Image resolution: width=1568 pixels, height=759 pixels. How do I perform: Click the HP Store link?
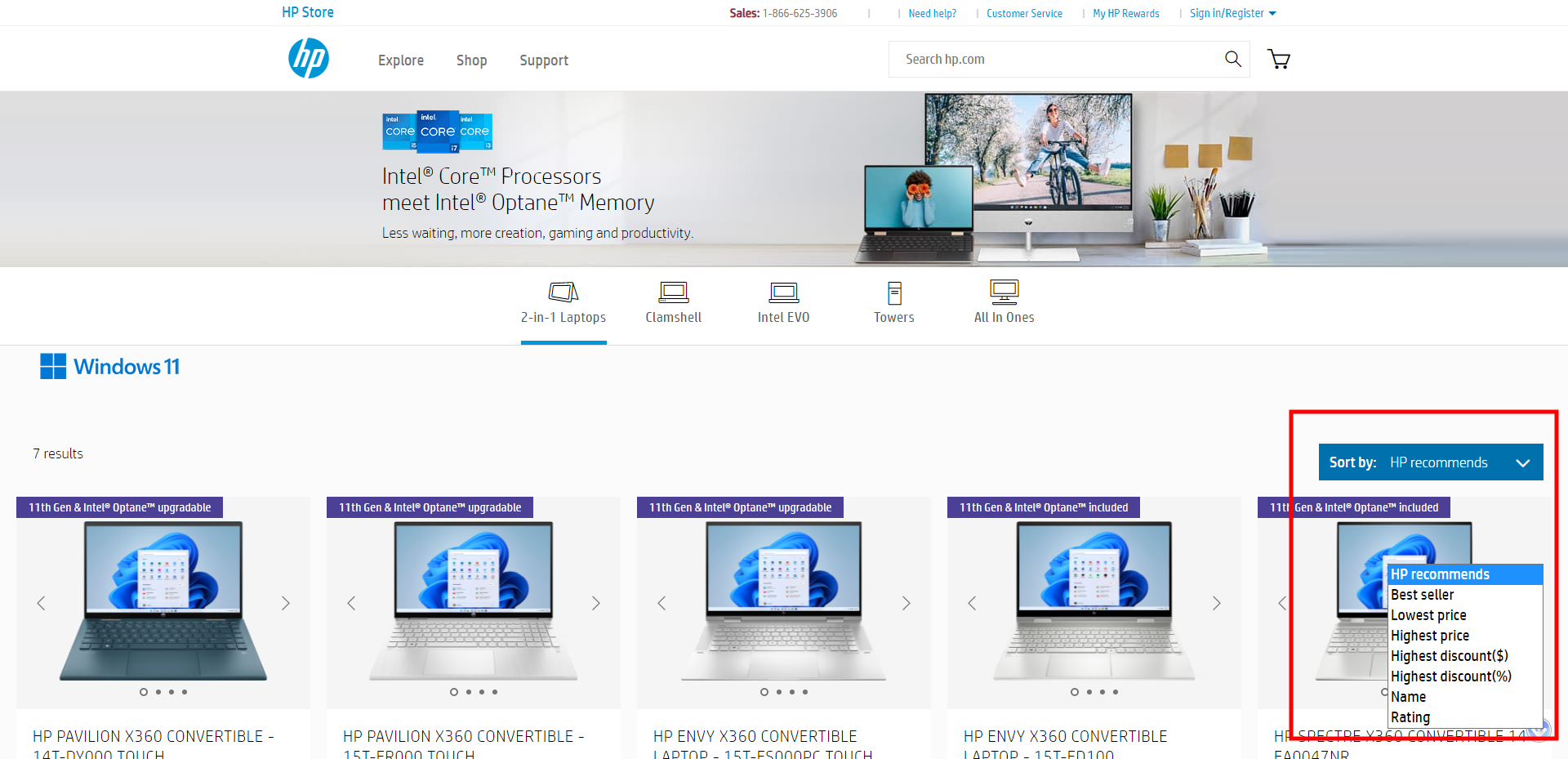(x=308, y=12)
